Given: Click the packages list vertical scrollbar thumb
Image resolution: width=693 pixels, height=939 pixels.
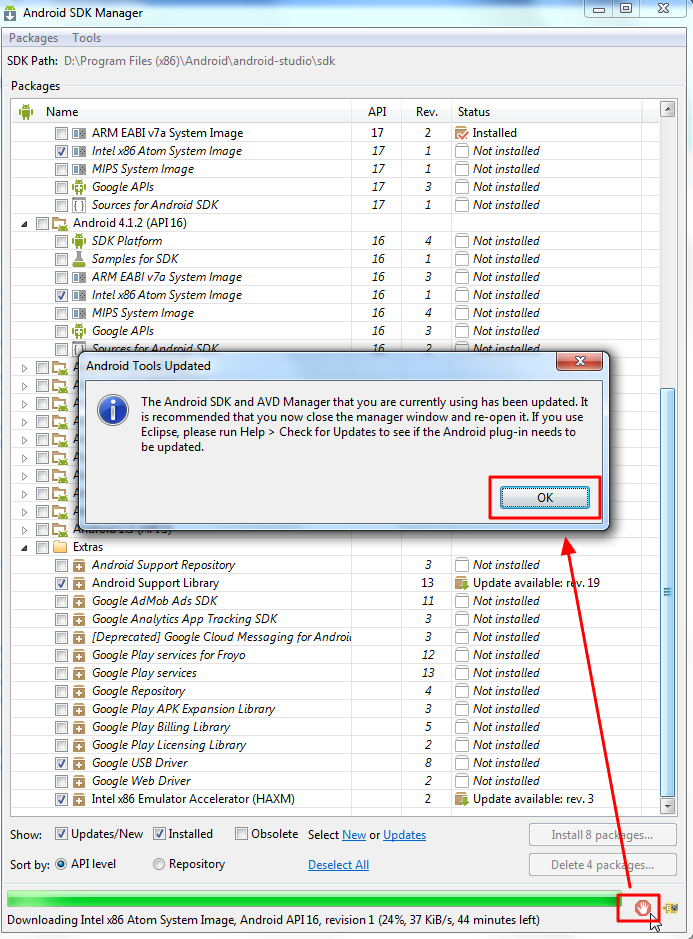Looking at the screenshot, I should click(667, 592).
